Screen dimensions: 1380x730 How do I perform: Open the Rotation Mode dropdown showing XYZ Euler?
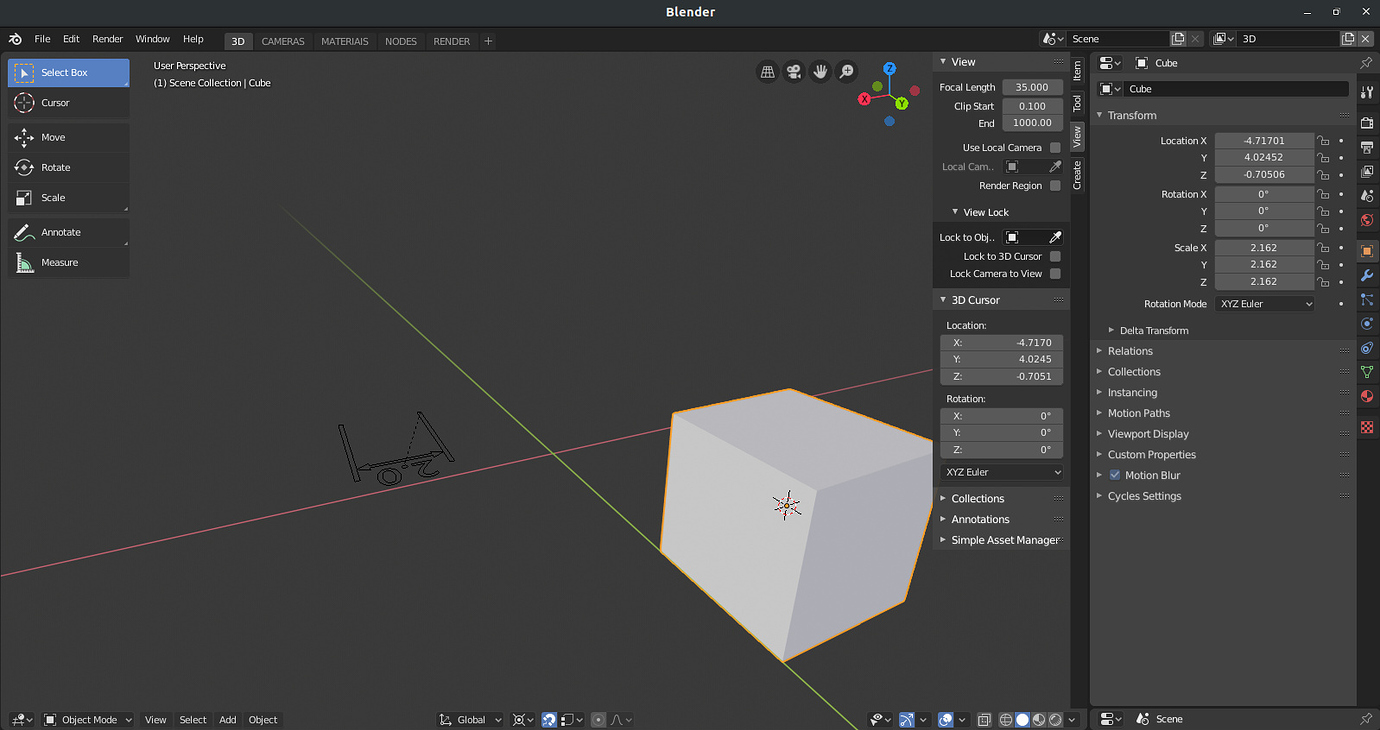[x=1264, y=303]
